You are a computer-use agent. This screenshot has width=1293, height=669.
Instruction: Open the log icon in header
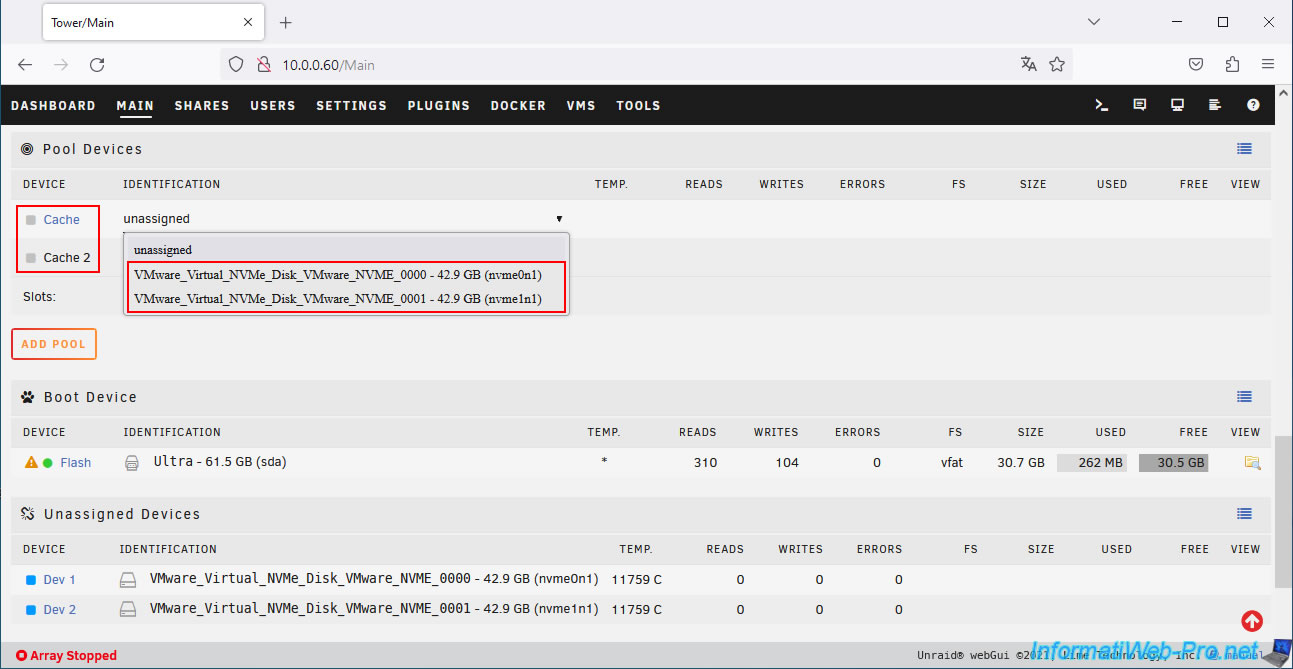[x=1215, y=105]
